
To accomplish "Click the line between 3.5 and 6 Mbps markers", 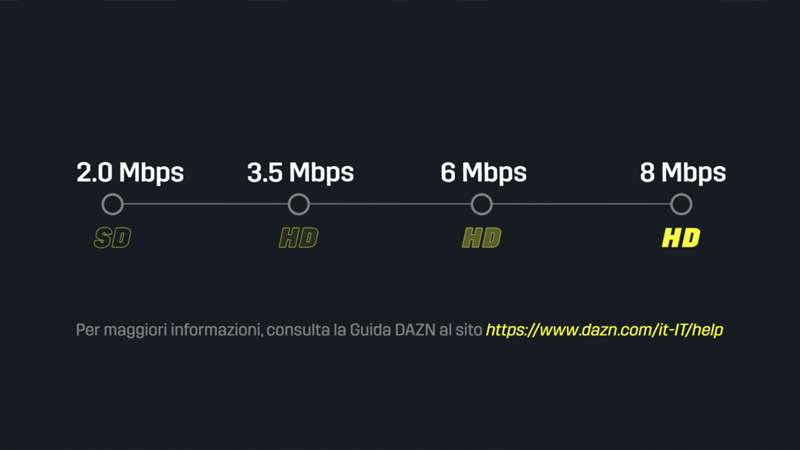I will tap(390, 205).
